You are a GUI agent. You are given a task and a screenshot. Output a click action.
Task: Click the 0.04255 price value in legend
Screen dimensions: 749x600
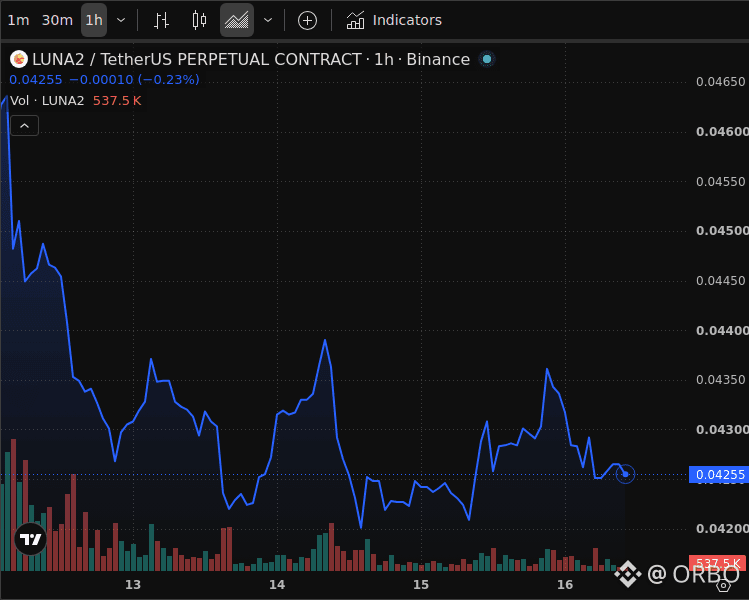(36, 80)
